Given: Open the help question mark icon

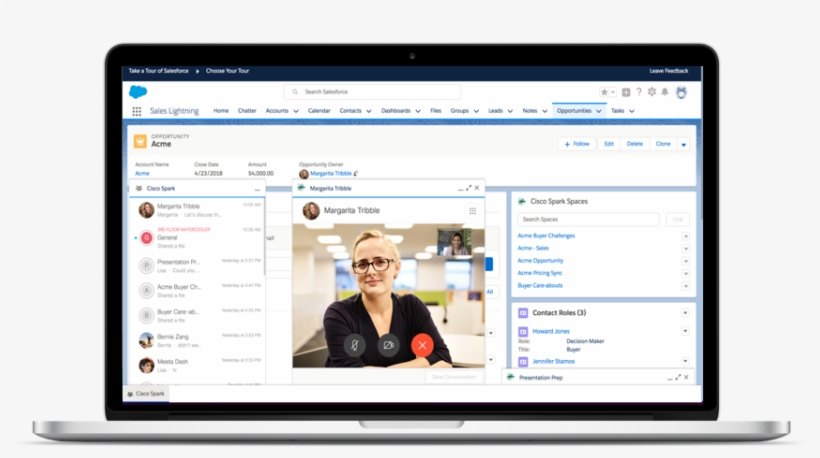Looking at the screenshot, I should pos(639,92).
